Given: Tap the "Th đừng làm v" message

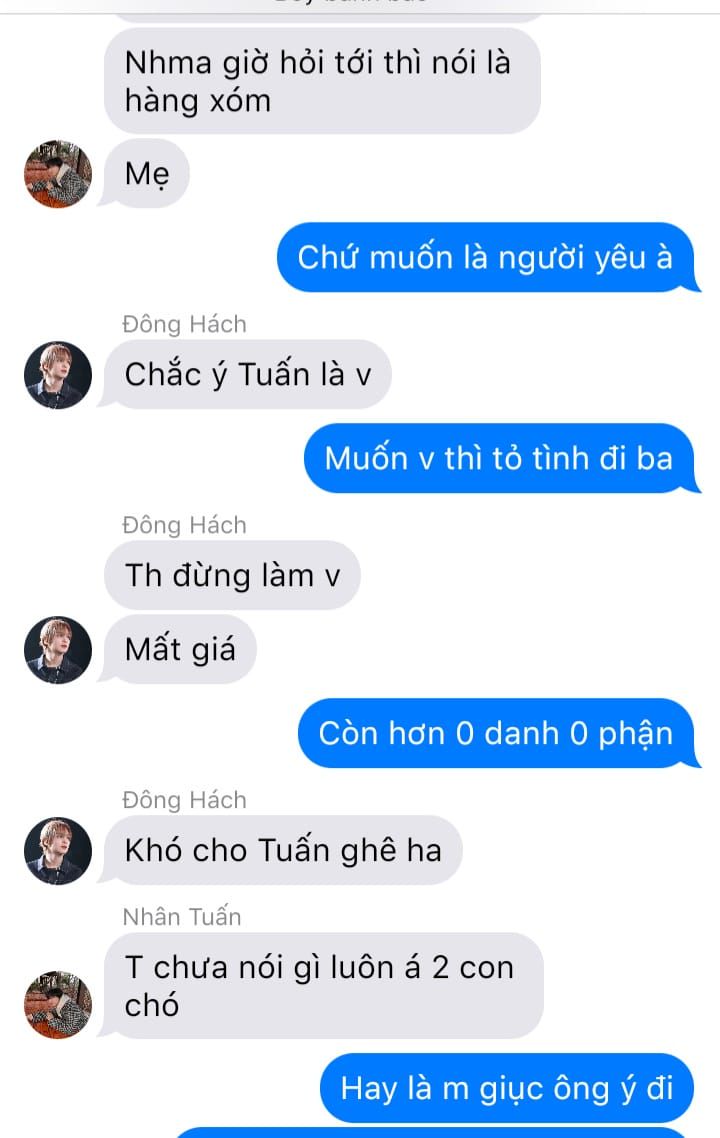Looking at the screenshot, I should pyautogui.click(x=232, y=576).
